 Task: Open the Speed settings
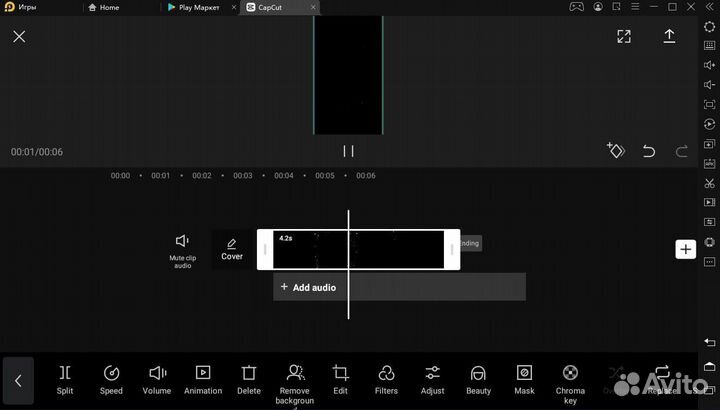pos(111,379)
